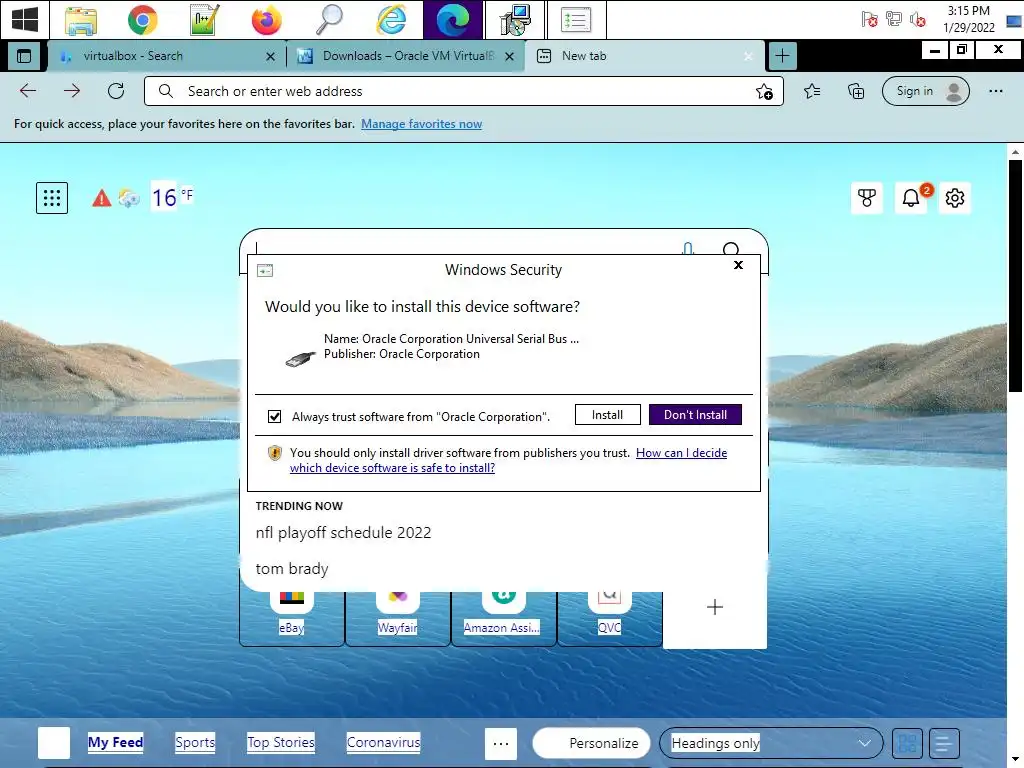Close the Downloads Oracle VM tab
The image size is (1024, 768).
point(510,57)
